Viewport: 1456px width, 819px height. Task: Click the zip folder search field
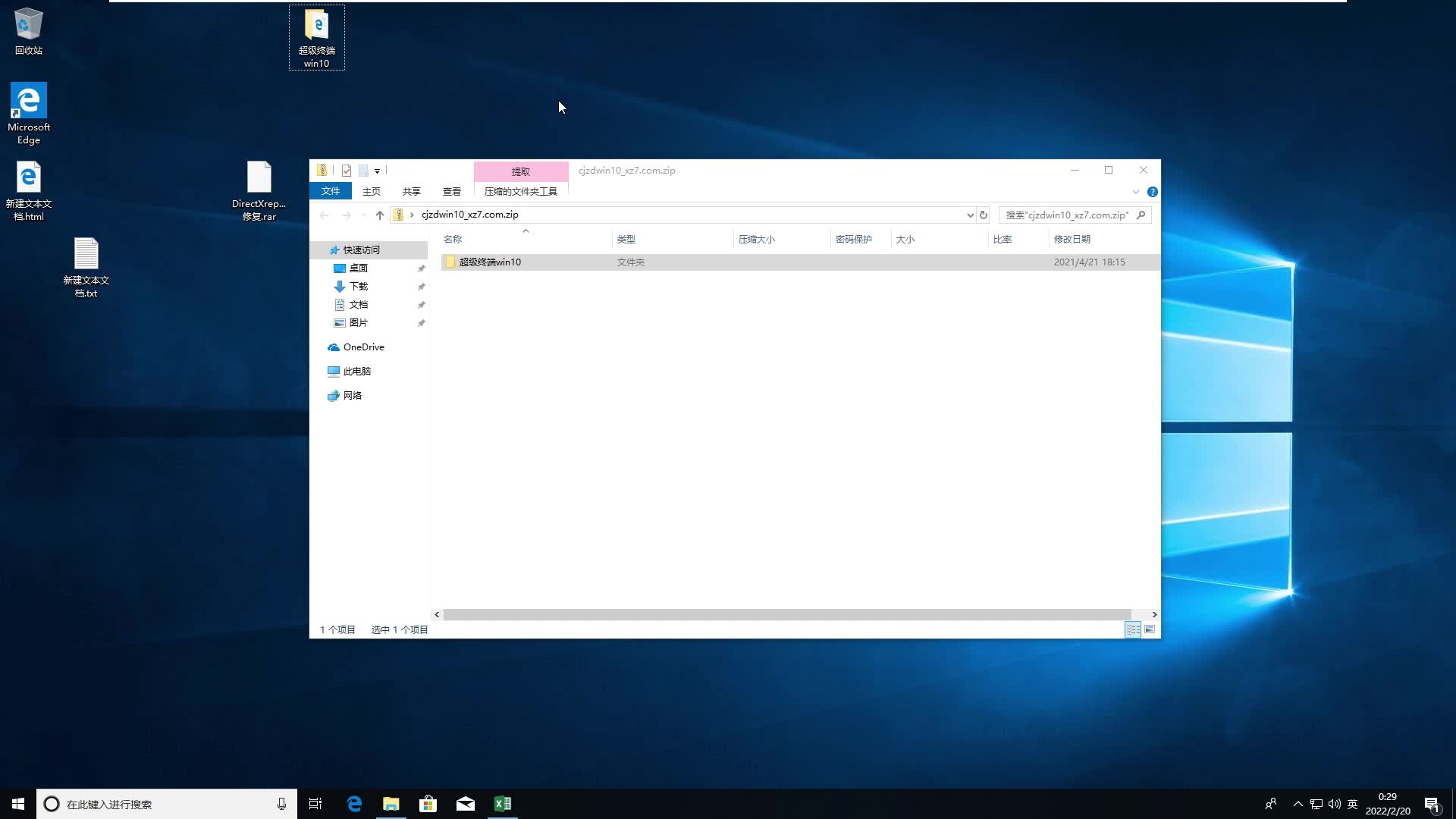(1067, 215)
